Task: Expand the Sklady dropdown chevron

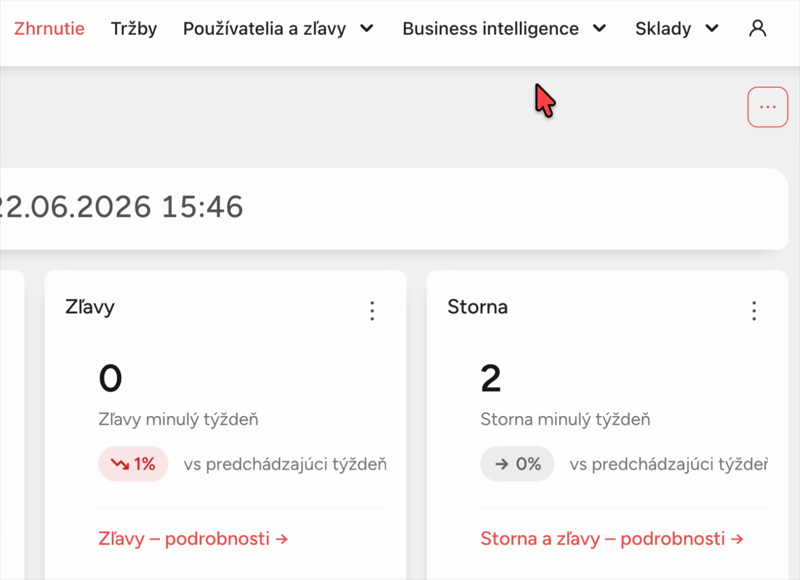Action: [x=712, y=29]
